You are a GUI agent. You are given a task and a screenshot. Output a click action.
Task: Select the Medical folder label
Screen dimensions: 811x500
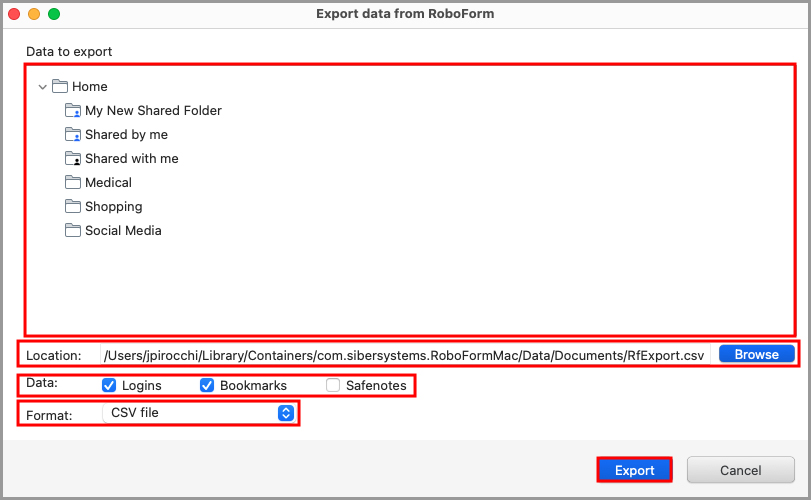pos(108,183)
